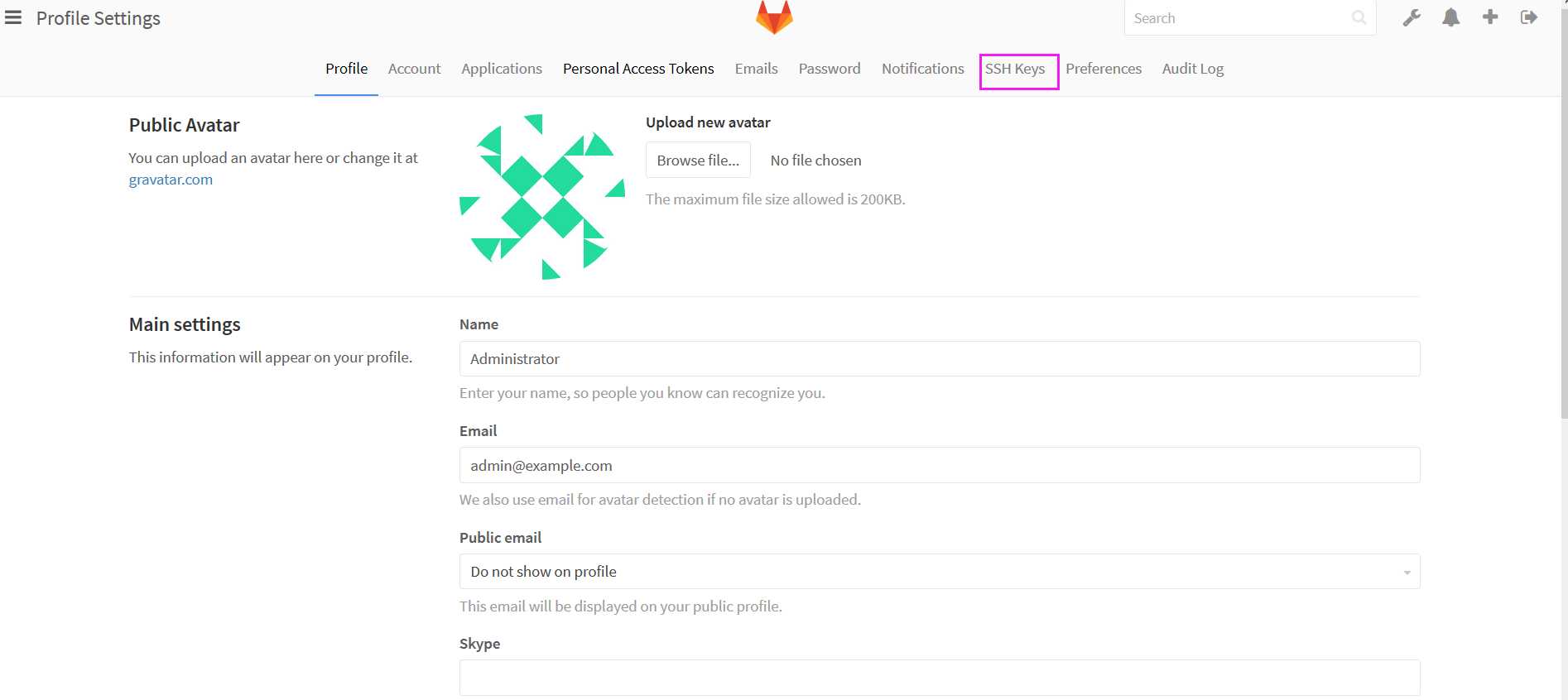Follow the gravatar.com link
The height and width of the screenshot is (700, 1568).
[171, 180]
